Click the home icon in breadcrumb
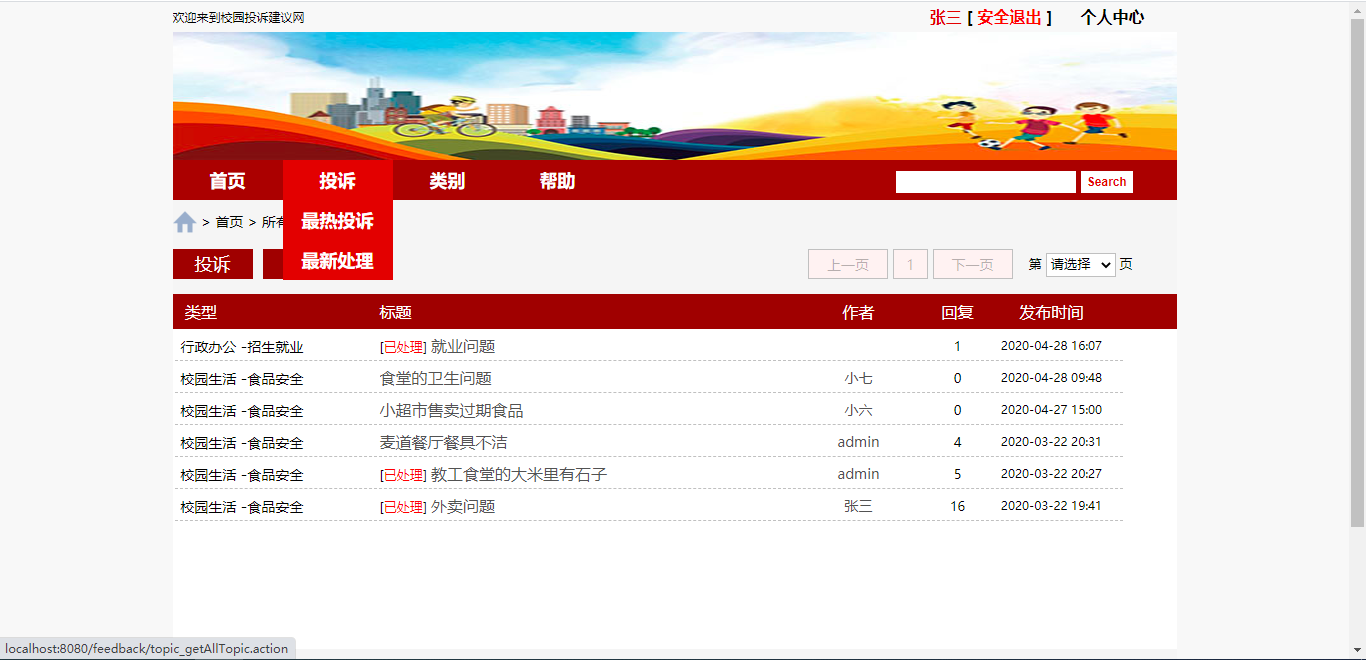Viewport: 1366px width, 660px height. pyautogui.click(x=185, y=222)
